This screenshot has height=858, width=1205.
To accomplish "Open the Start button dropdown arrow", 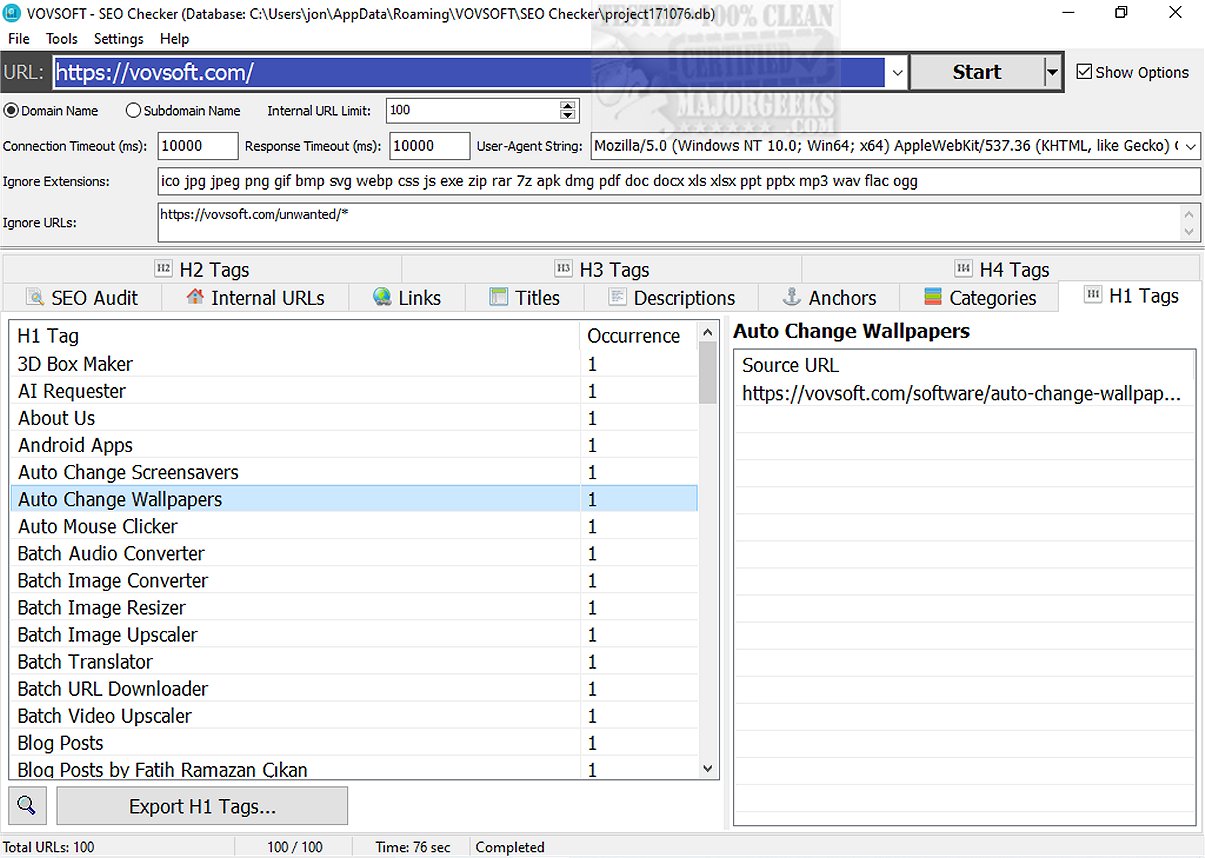I will (1051, 72).
